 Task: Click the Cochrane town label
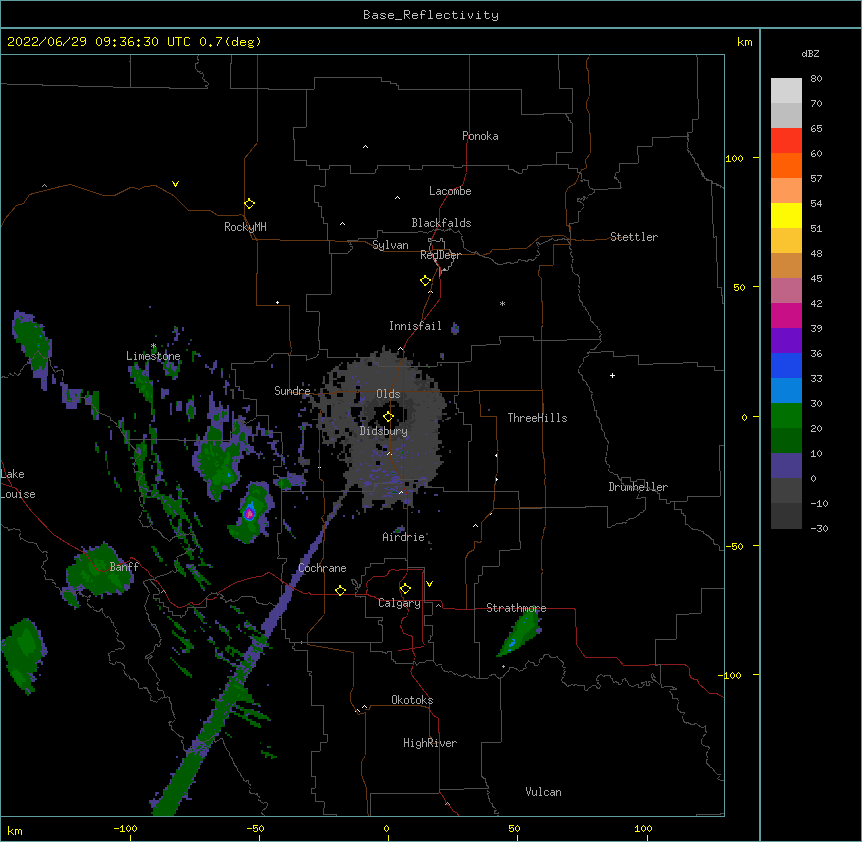coord(322,568)
